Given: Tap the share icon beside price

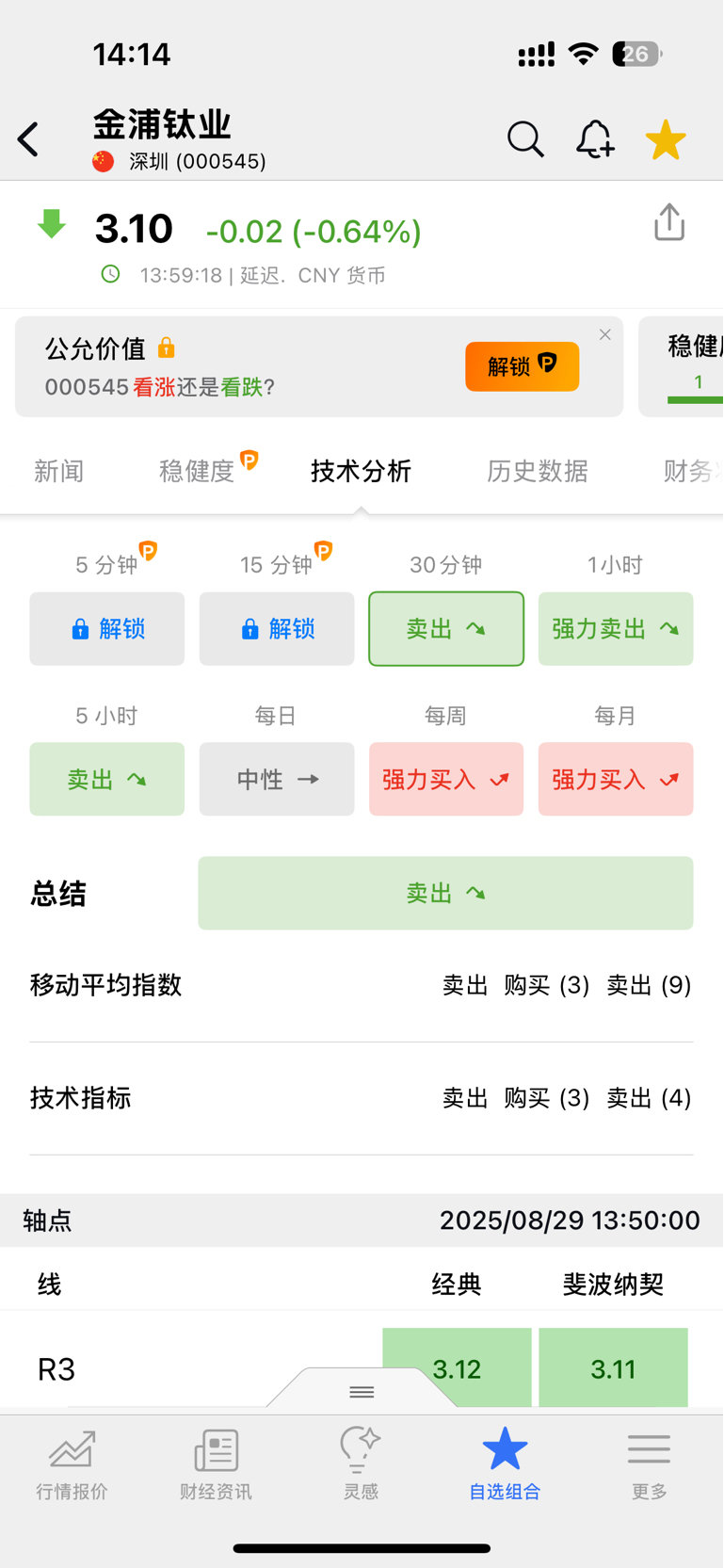Looking at the screenshot, I should point(669,222).
